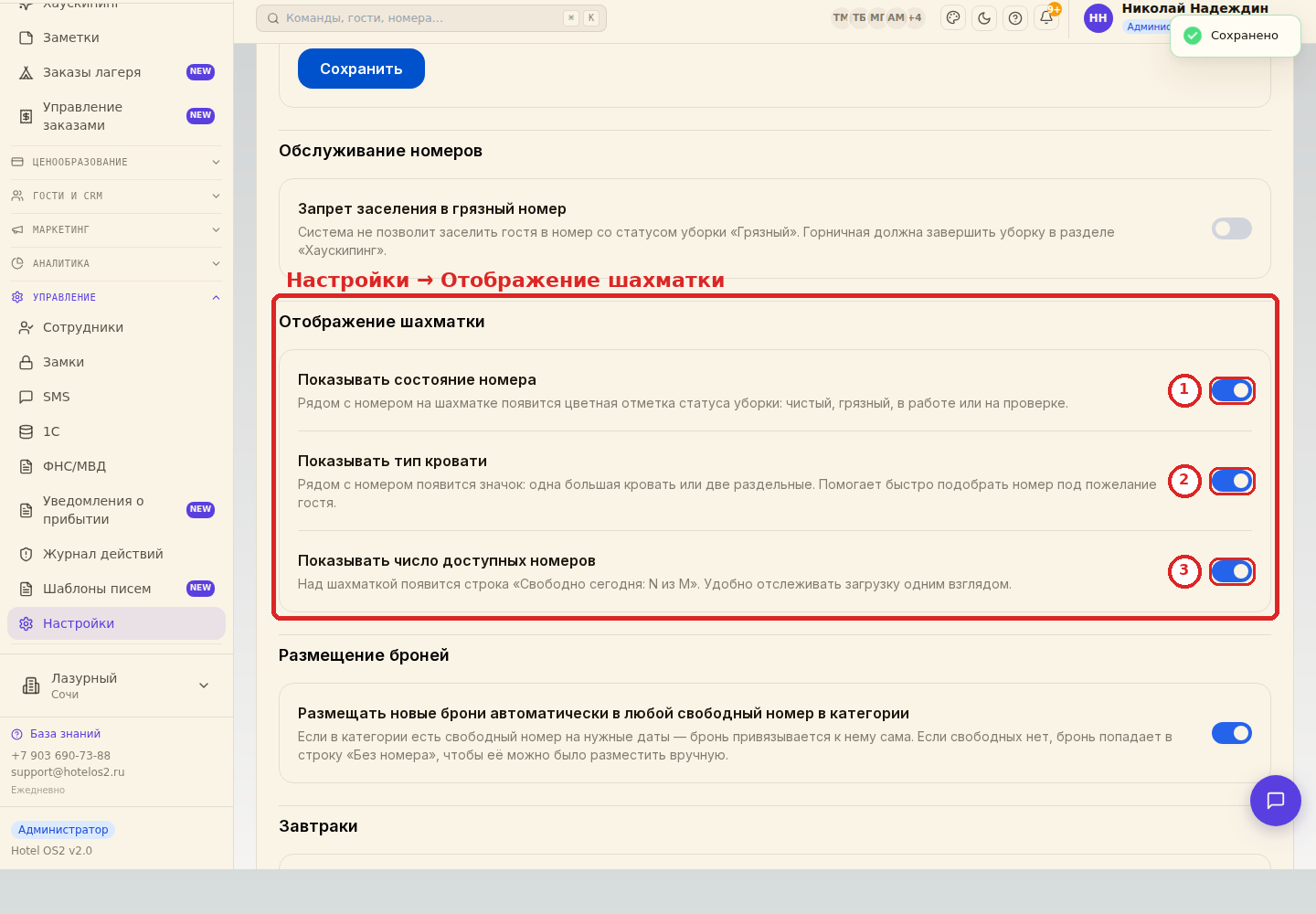The image size is (1316, 914).
Task: Turn off Показывать состояние номера toggle
Action: pyautogui.click(x=1232, y=390)
